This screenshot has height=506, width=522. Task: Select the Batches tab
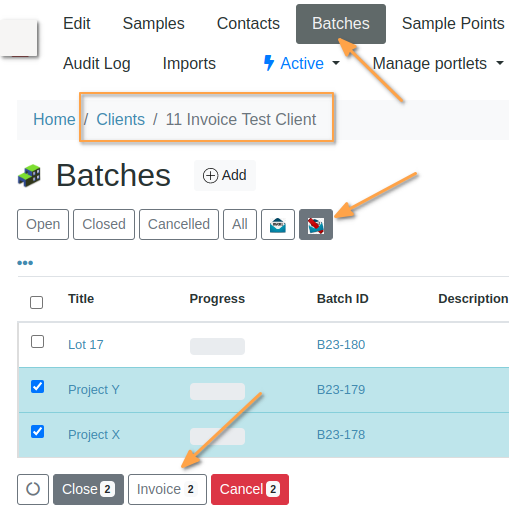tap(341, 24)
